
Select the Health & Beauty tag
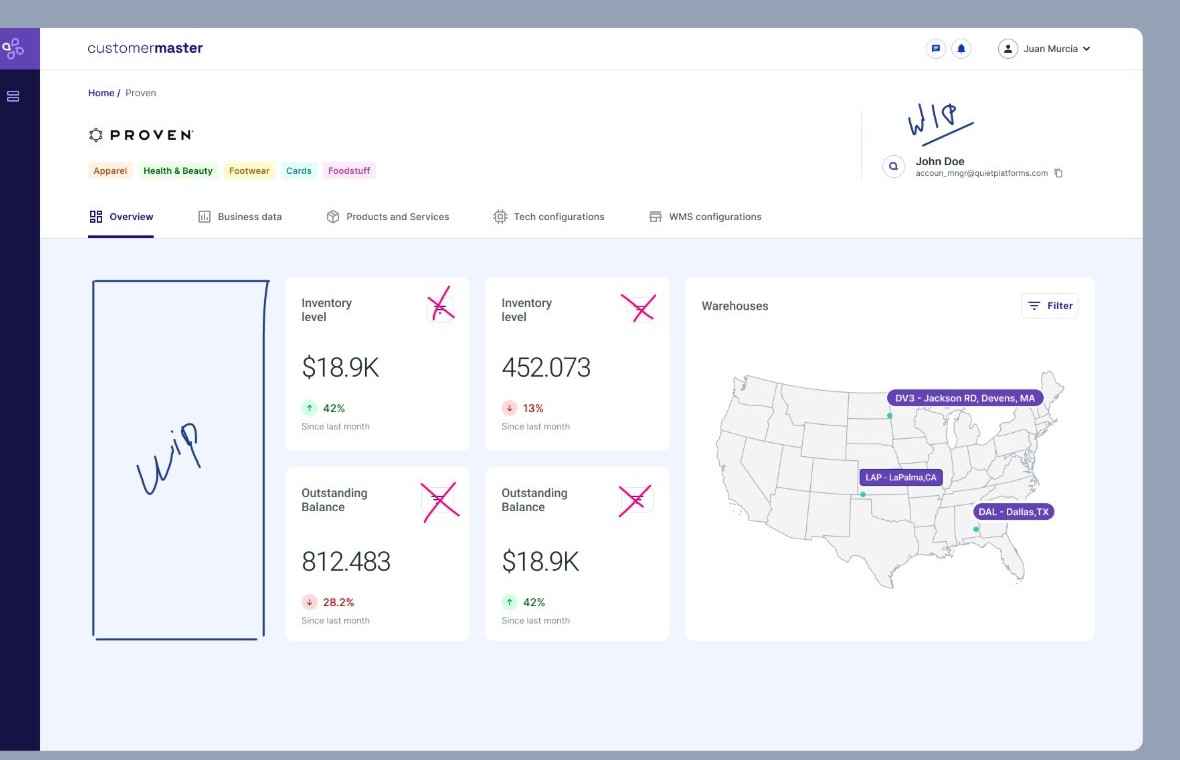click(178, 171)
